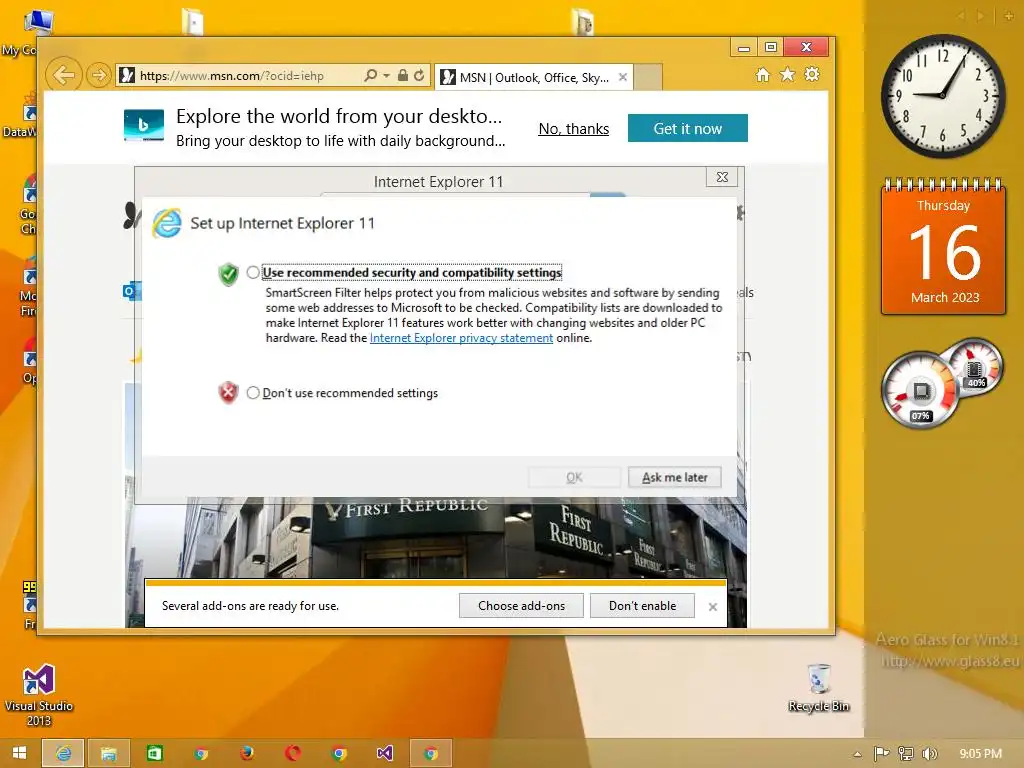Click the Ask me later button
This screenshot has width=1024, height=768.
coord(675,477)
